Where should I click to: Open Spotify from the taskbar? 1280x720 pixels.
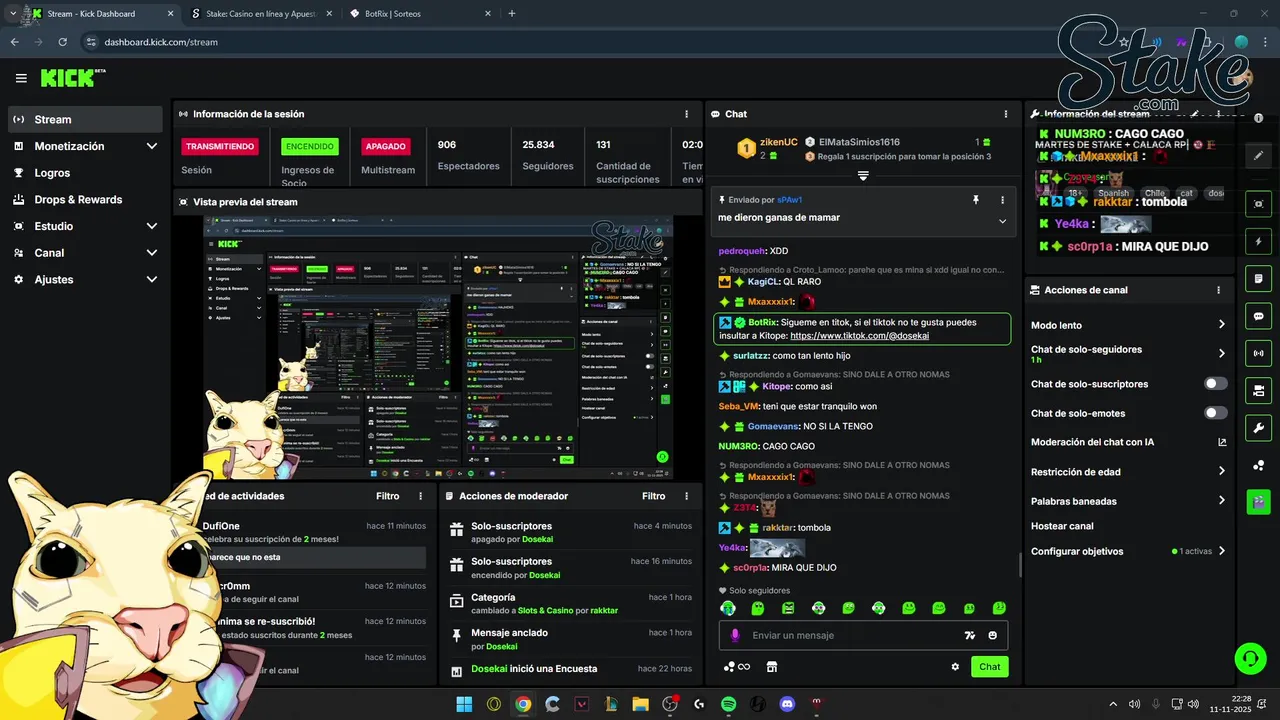point(728,704)
